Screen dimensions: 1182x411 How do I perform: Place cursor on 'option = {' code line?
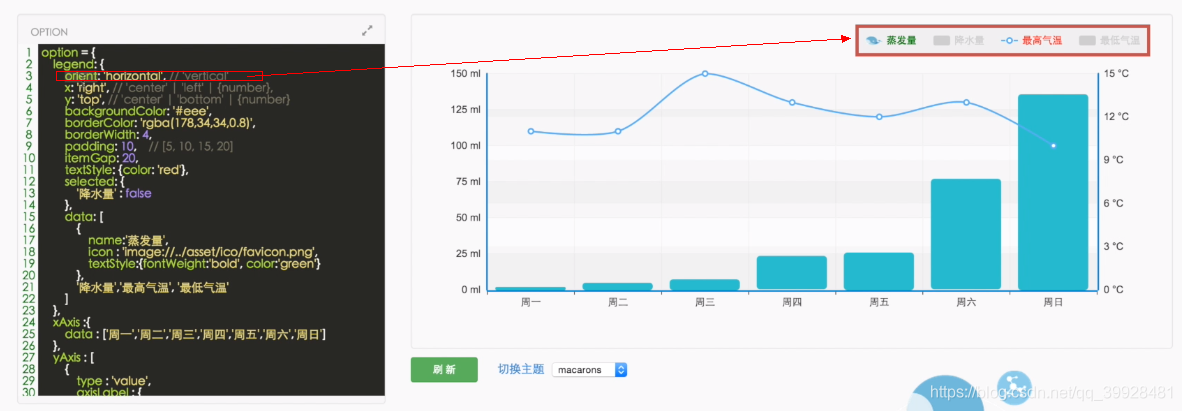tap(68, 53)
